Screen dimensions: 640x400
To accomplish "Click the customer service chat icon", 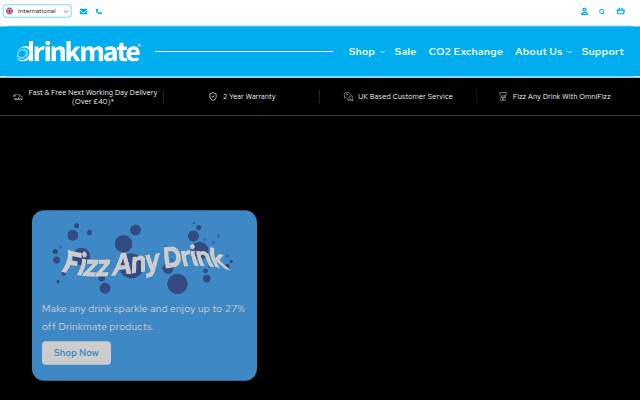I will (x=348, y=96).
